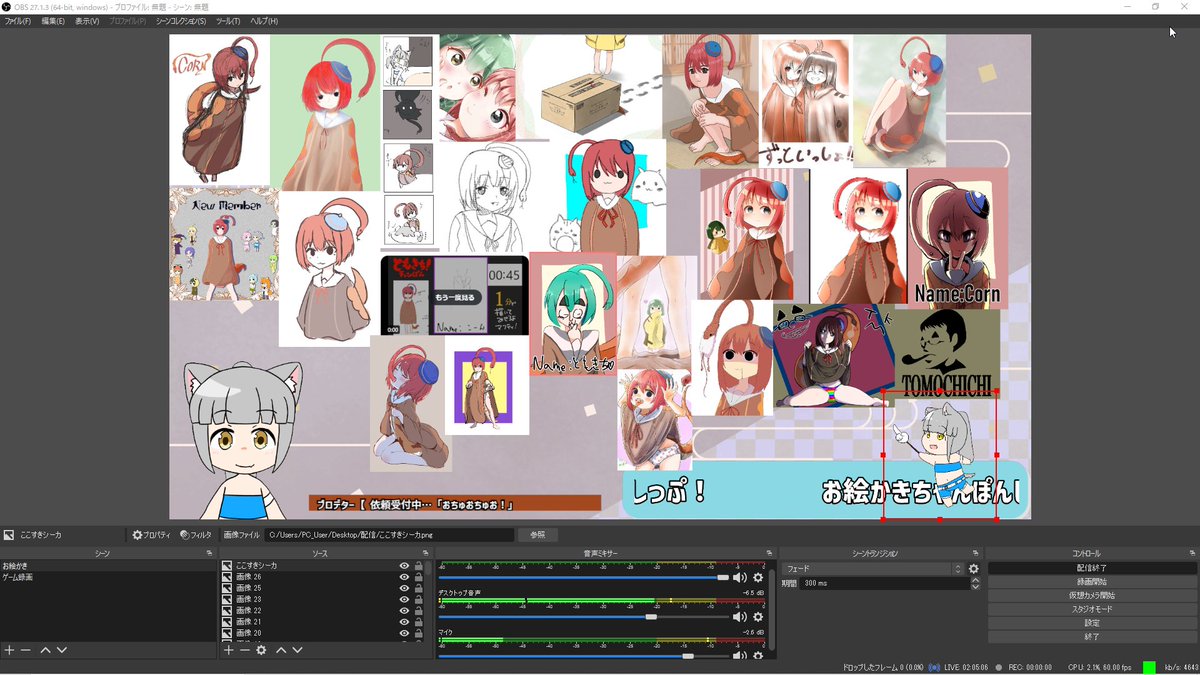This screenshot has height=675, width=1200.
Task: Toggle visibility of 画像 26
Action: click(405, 577)
